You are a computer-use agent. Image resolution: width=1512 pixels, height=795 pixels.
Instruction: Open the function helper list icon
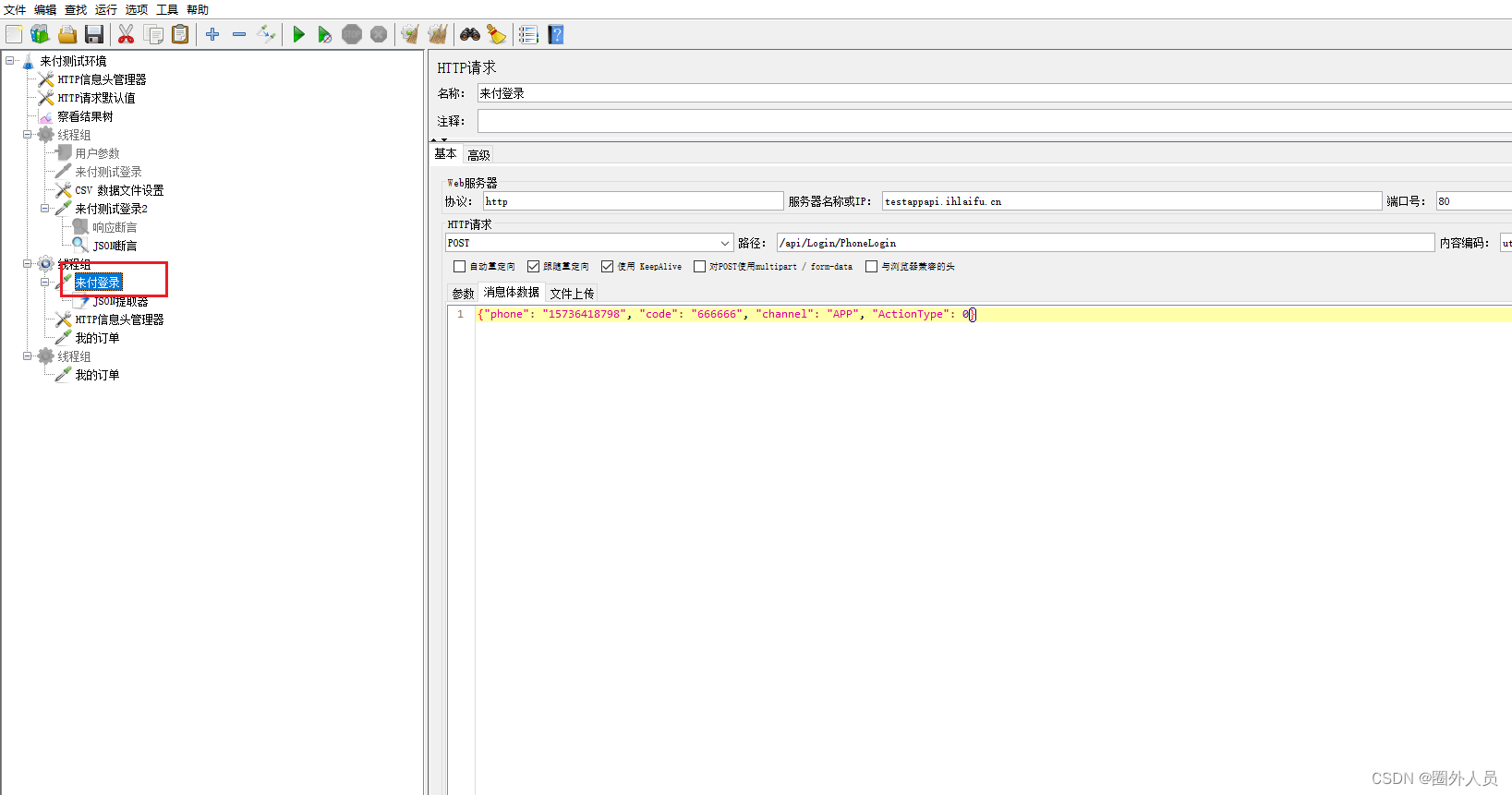tap(528, 34)
